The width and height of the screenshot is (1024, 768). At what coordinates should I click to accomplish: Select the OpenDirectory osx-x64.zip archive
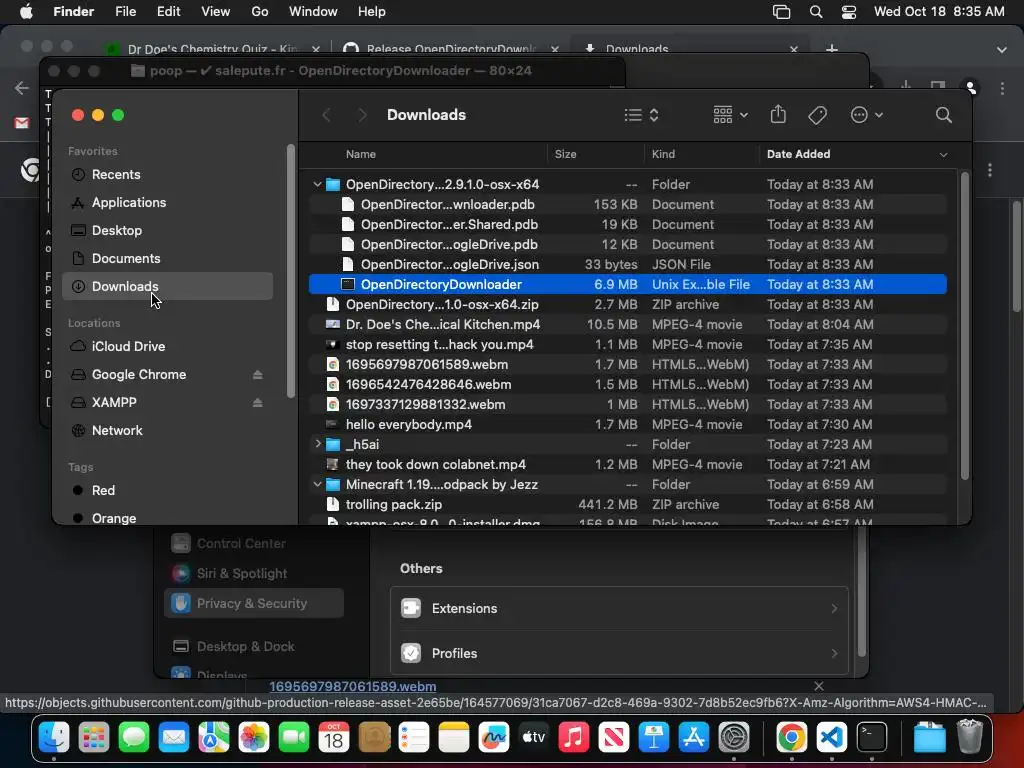628,304
